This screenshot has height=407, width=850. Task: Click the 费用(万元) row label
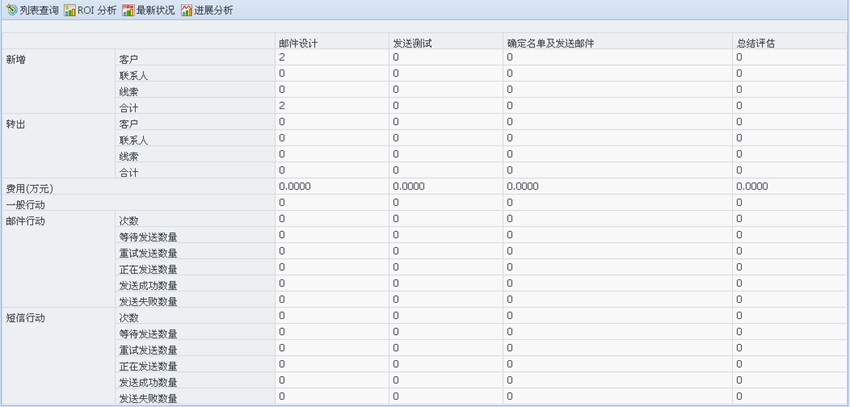pyautogui.click(x=30, y=189)
